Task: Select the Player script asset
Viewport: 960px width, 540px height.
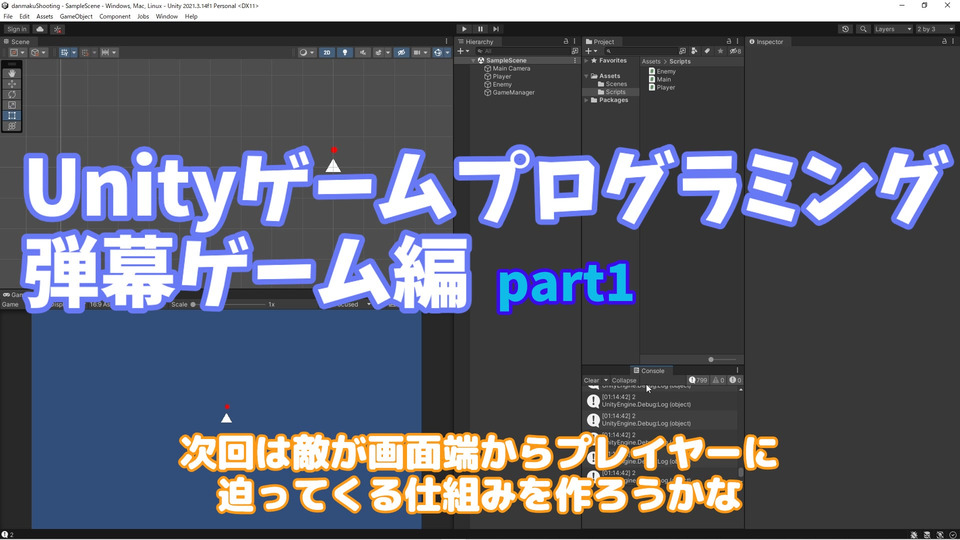Action: [x=662, y=88]
